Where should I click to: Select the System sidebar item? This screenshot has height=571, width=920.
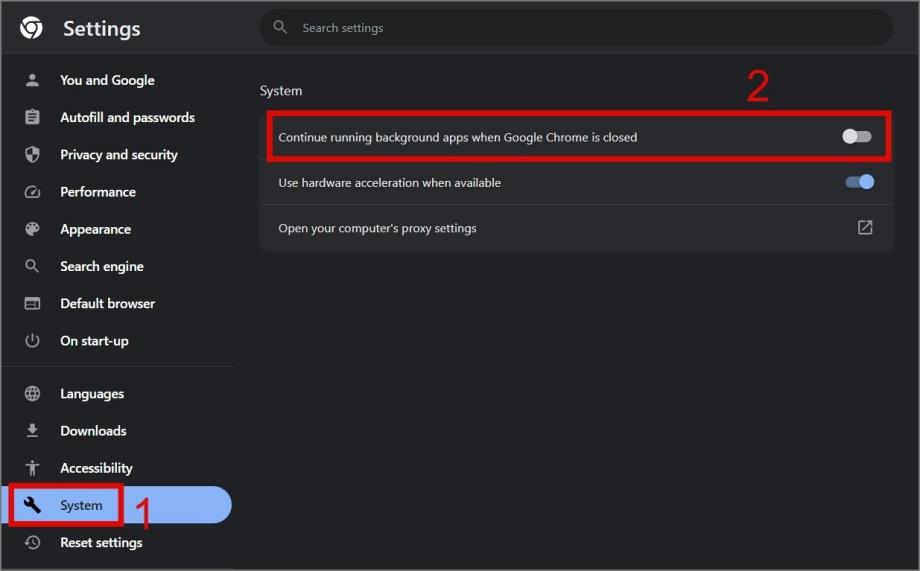(x=117, y=505)
